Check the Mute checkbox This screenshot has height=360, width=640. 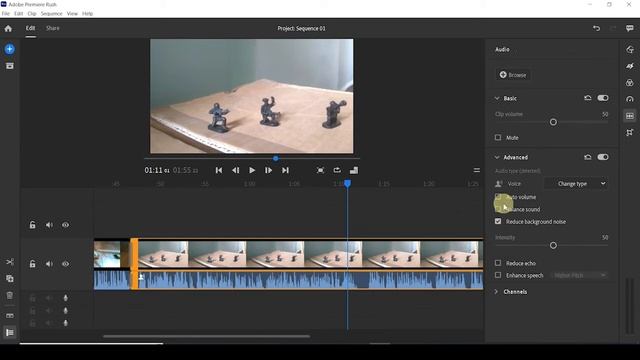498,138
